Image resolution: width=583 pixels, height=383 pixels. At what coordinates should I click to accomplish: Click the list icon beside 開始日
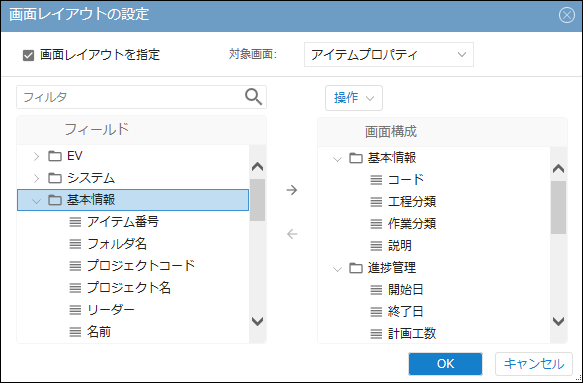pos(376,290)
